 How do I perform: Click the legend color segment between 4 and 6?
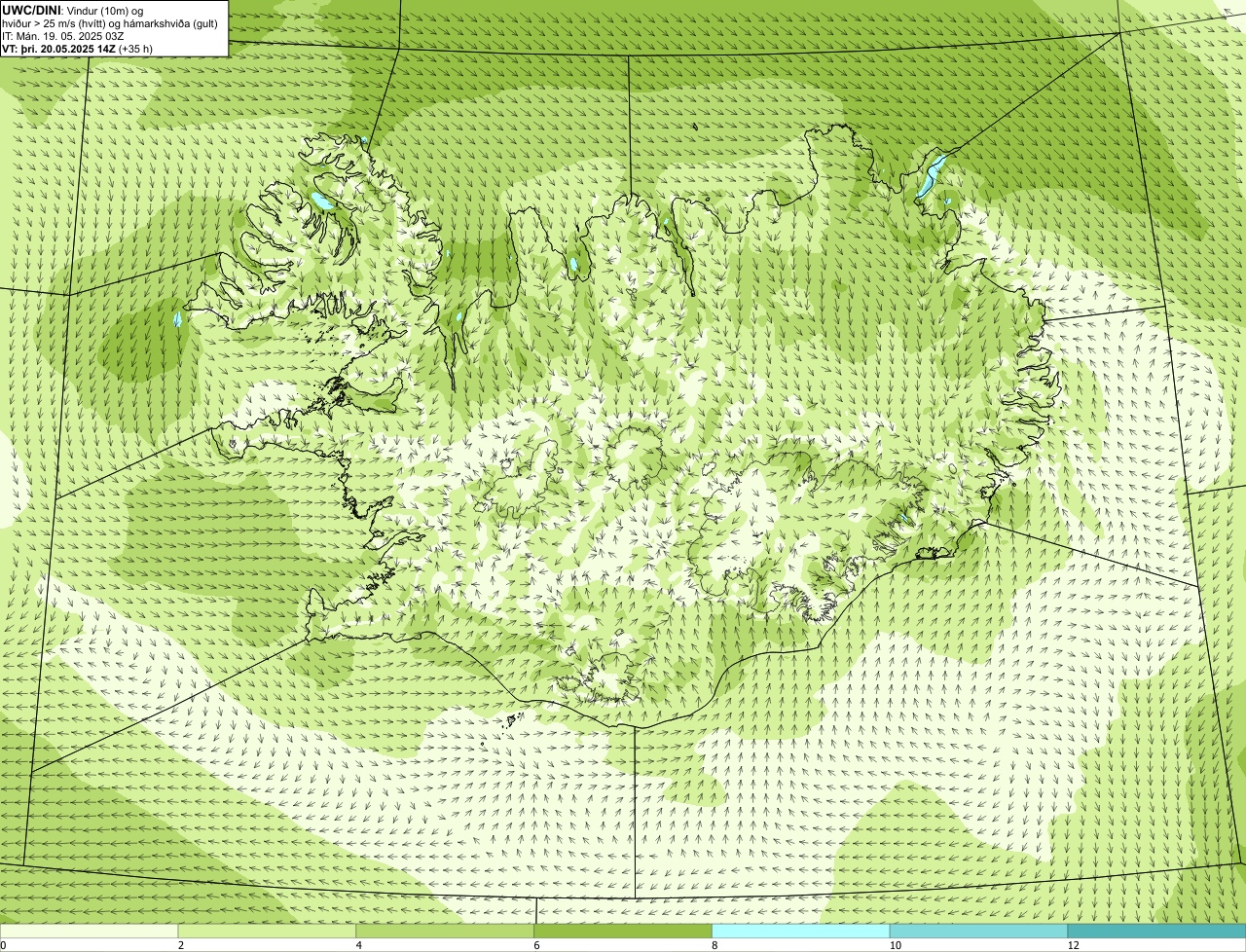tap(446, 931)
